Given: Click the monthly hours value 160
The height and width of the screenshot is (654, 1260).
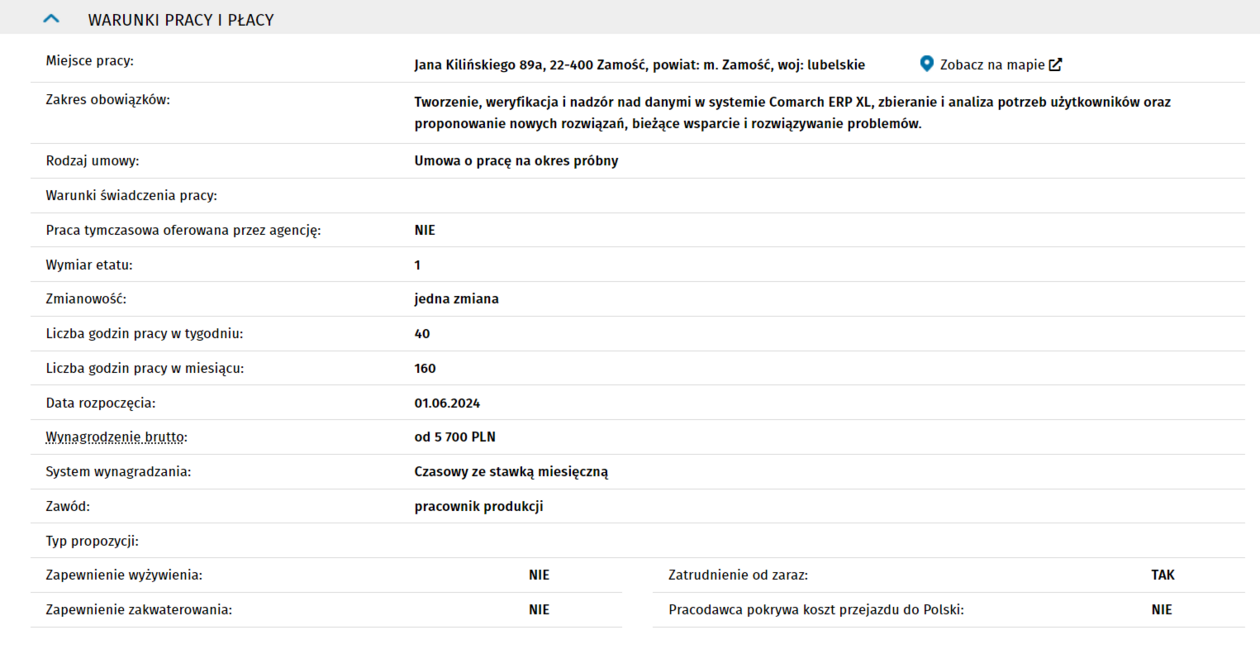Looking at the screenshot, I should click(x=425, y=368).
